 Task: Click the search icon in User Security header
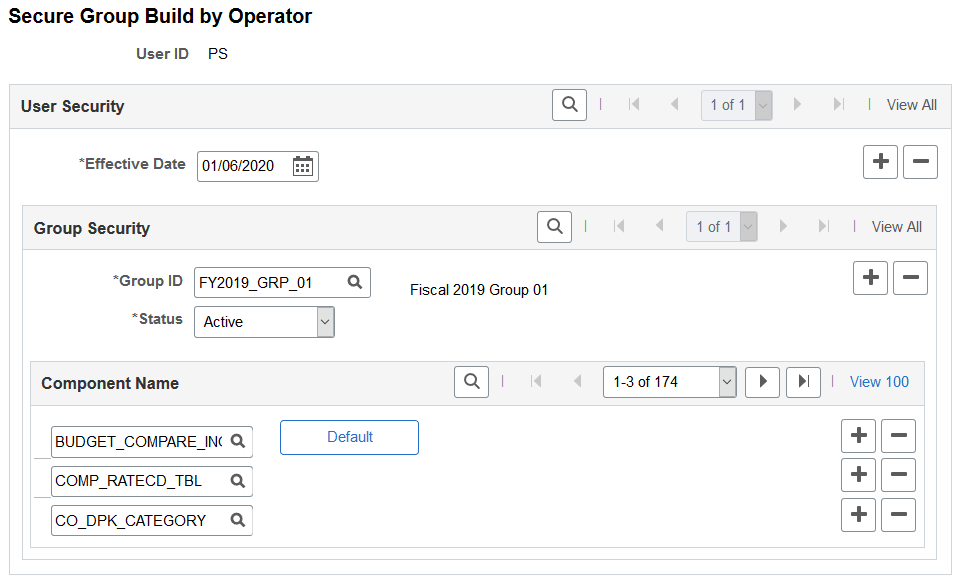(569, 104)
